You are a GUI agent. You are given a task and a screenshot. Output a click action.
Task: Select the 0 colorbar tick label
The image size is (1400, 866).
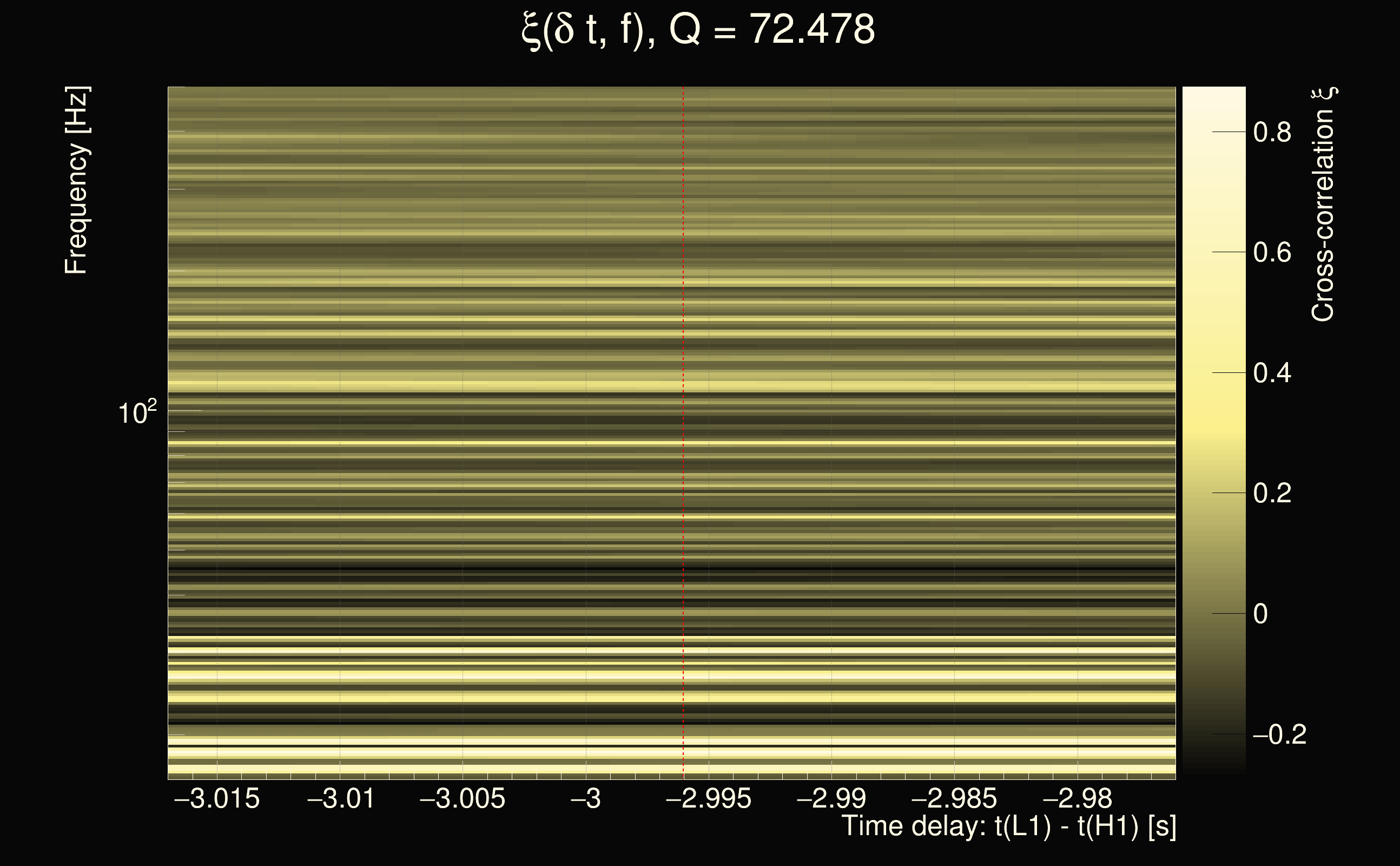[x=1260, y=614]
